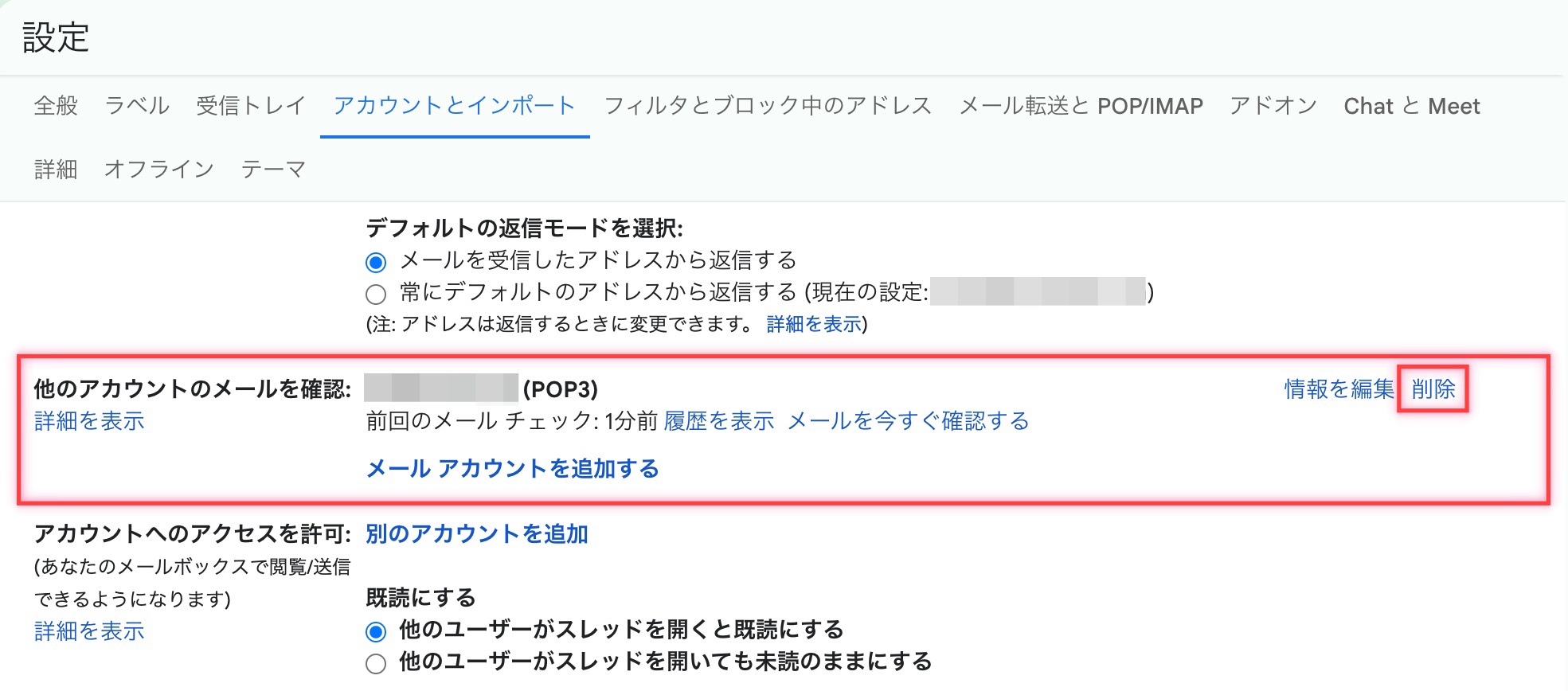Click メールを今すぐ確認する link
Screen dimensions: 1568x691
(x=908, y=421)
